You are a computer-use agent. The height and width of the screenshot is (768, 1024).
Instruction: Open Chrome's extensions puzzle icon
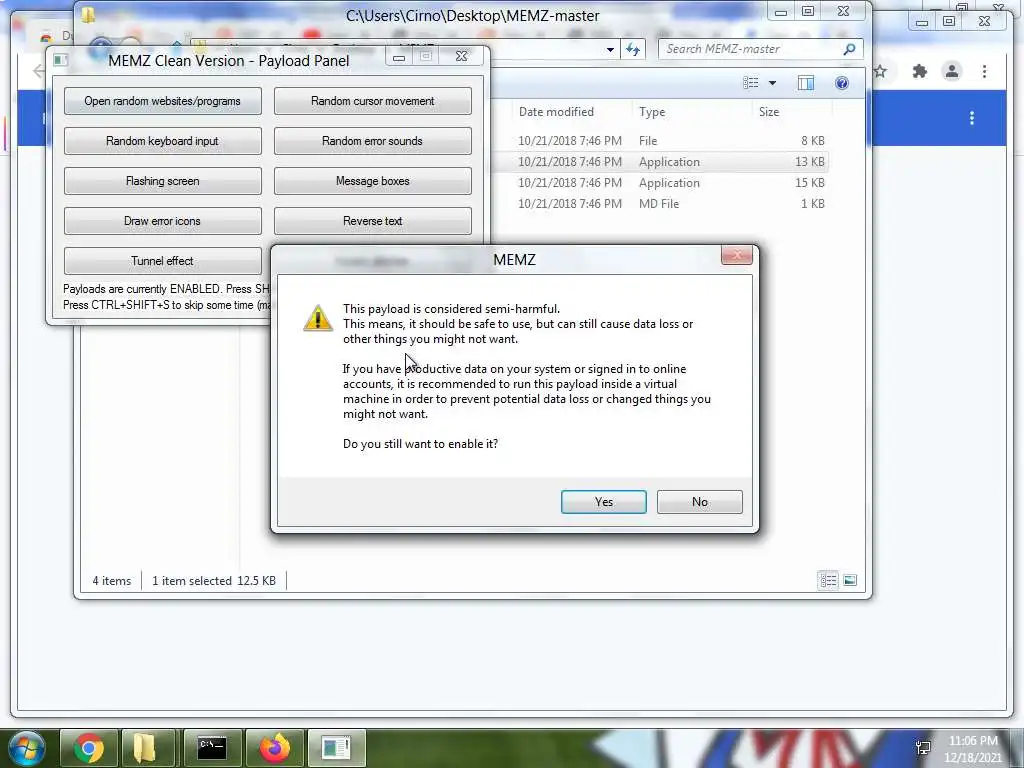(920, 71)
